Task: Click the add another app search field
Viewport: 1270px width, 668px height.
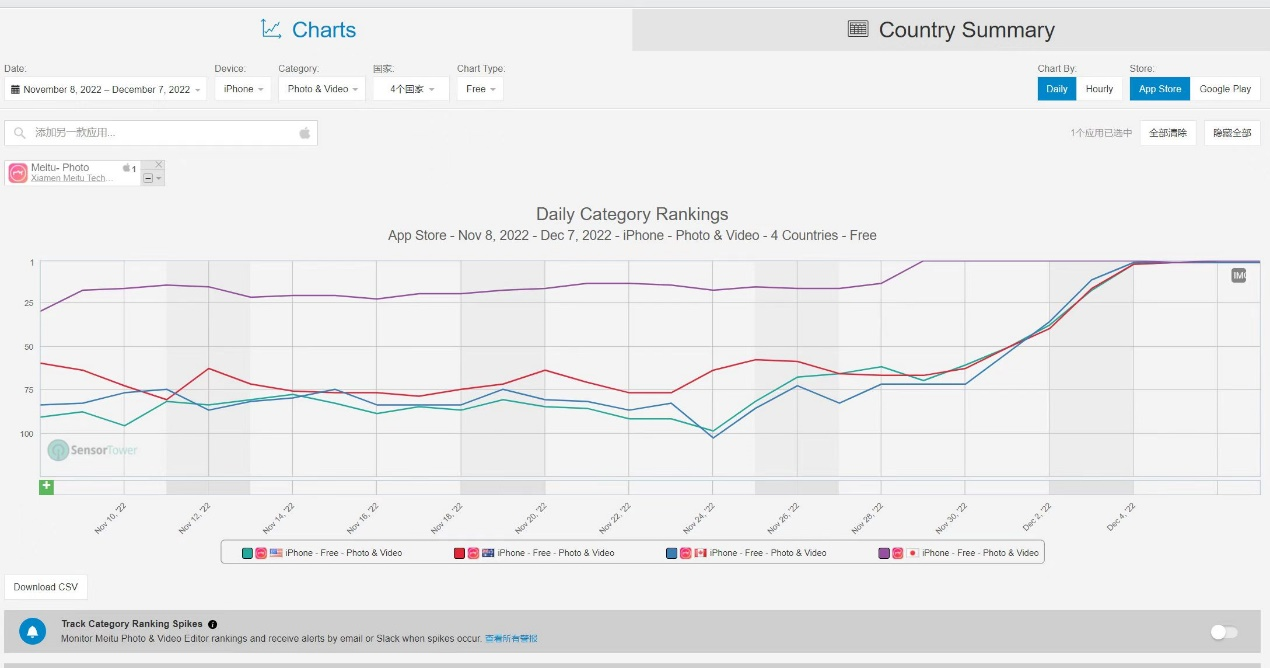Action: point(160,132)
